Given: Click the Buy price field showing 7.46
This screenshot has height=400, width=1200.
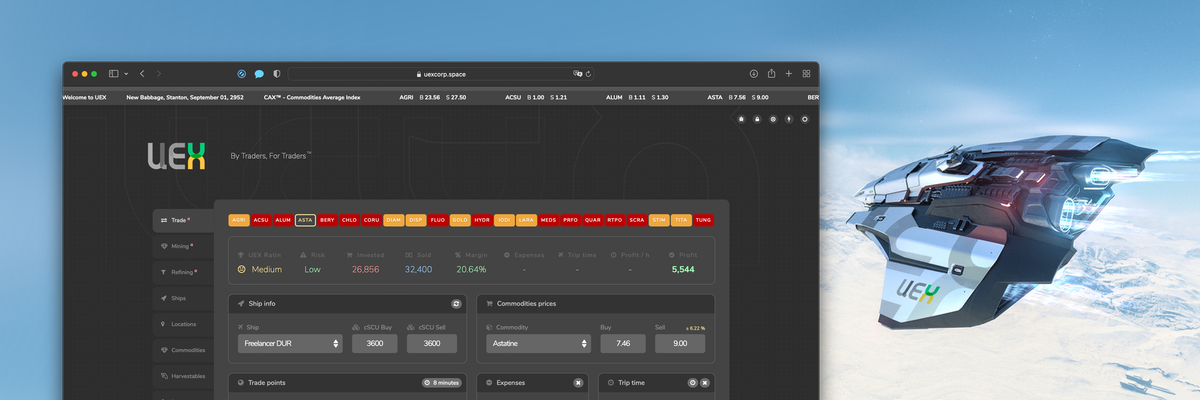Looking at the screenshot, I should 623,343.
